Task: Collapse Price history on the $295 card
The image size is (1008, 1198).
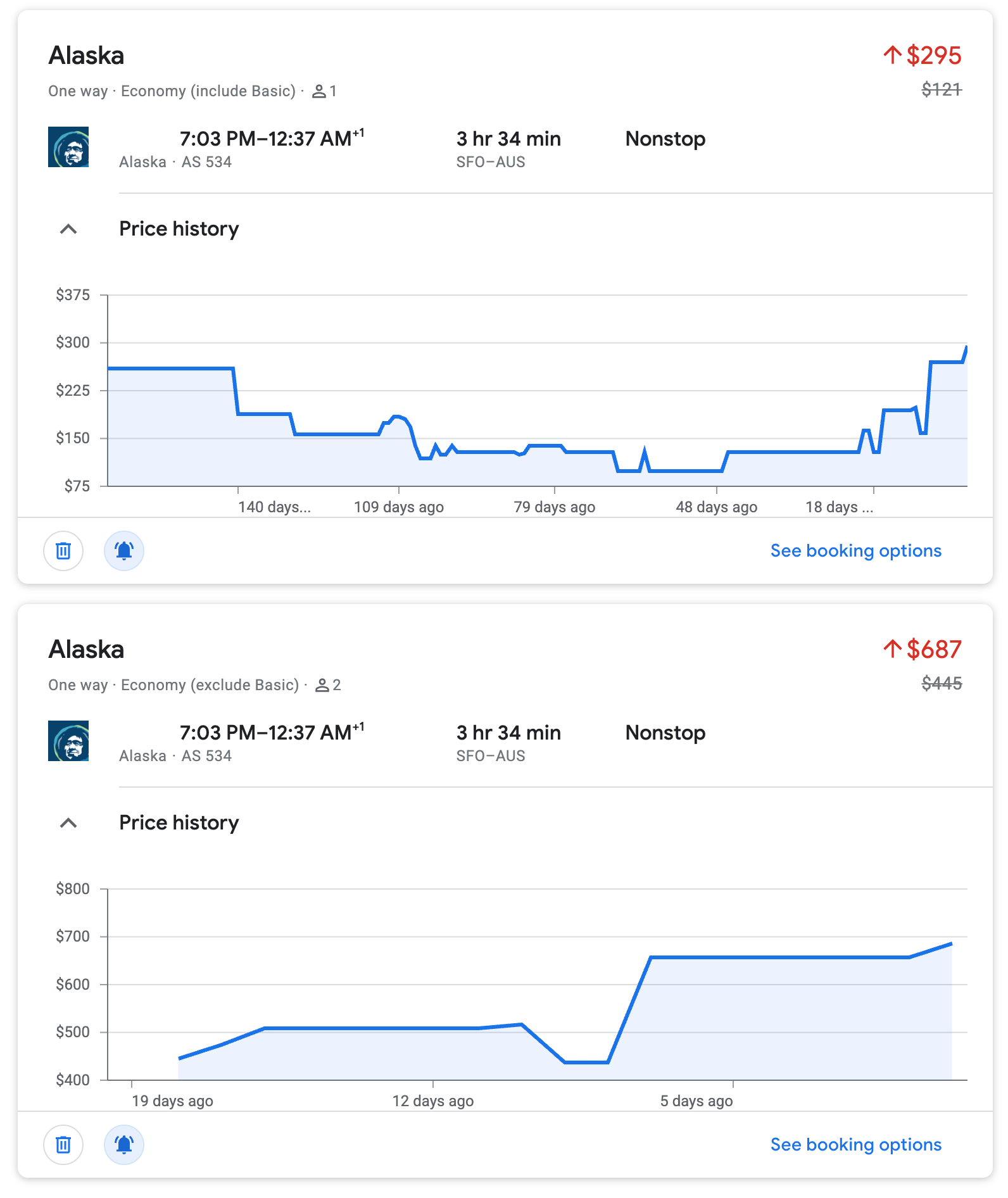Action: click(68, 229)
